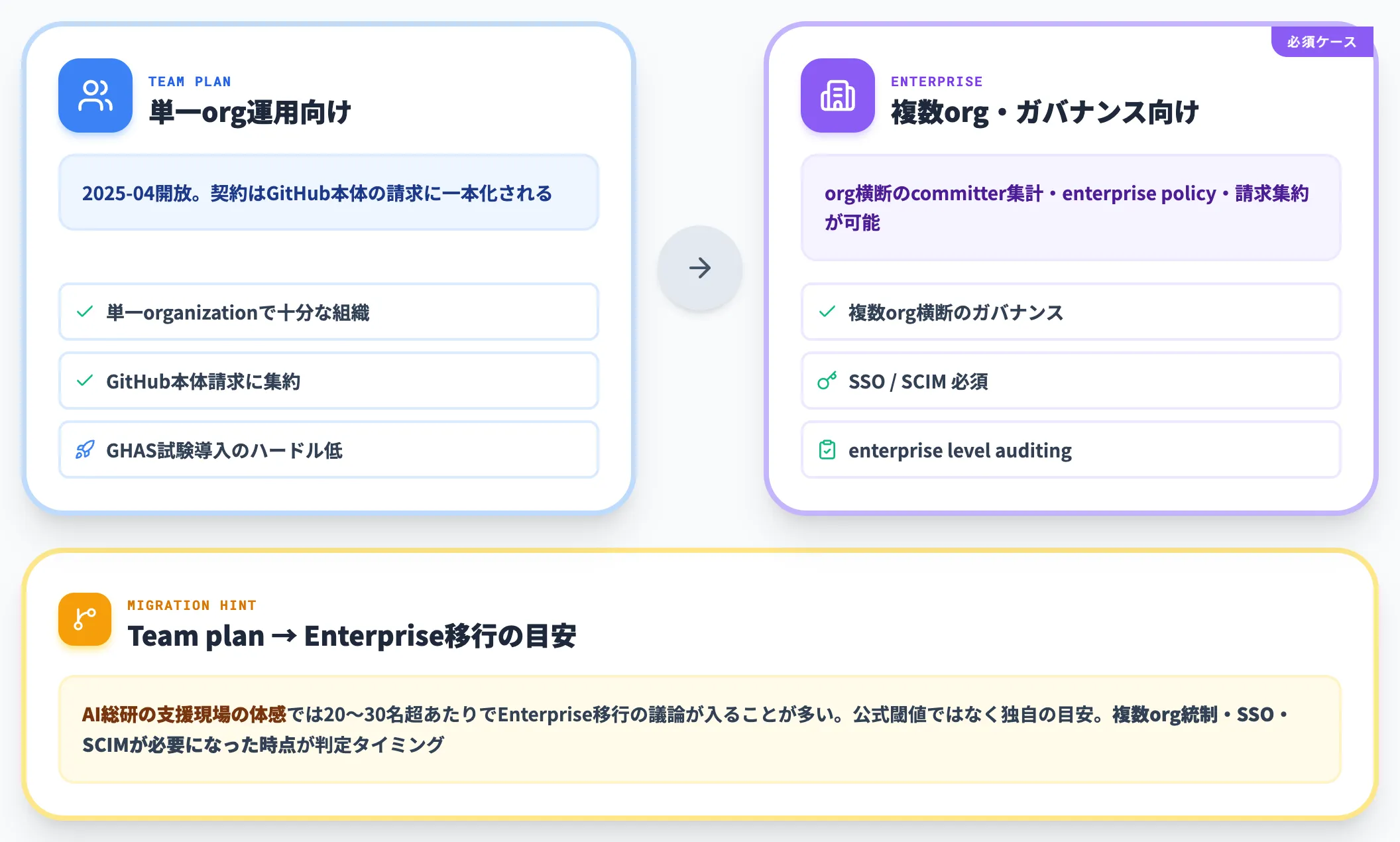Click row text GitHub本体請求に集約
1400x842 pixels.
[x=204, y=381]
